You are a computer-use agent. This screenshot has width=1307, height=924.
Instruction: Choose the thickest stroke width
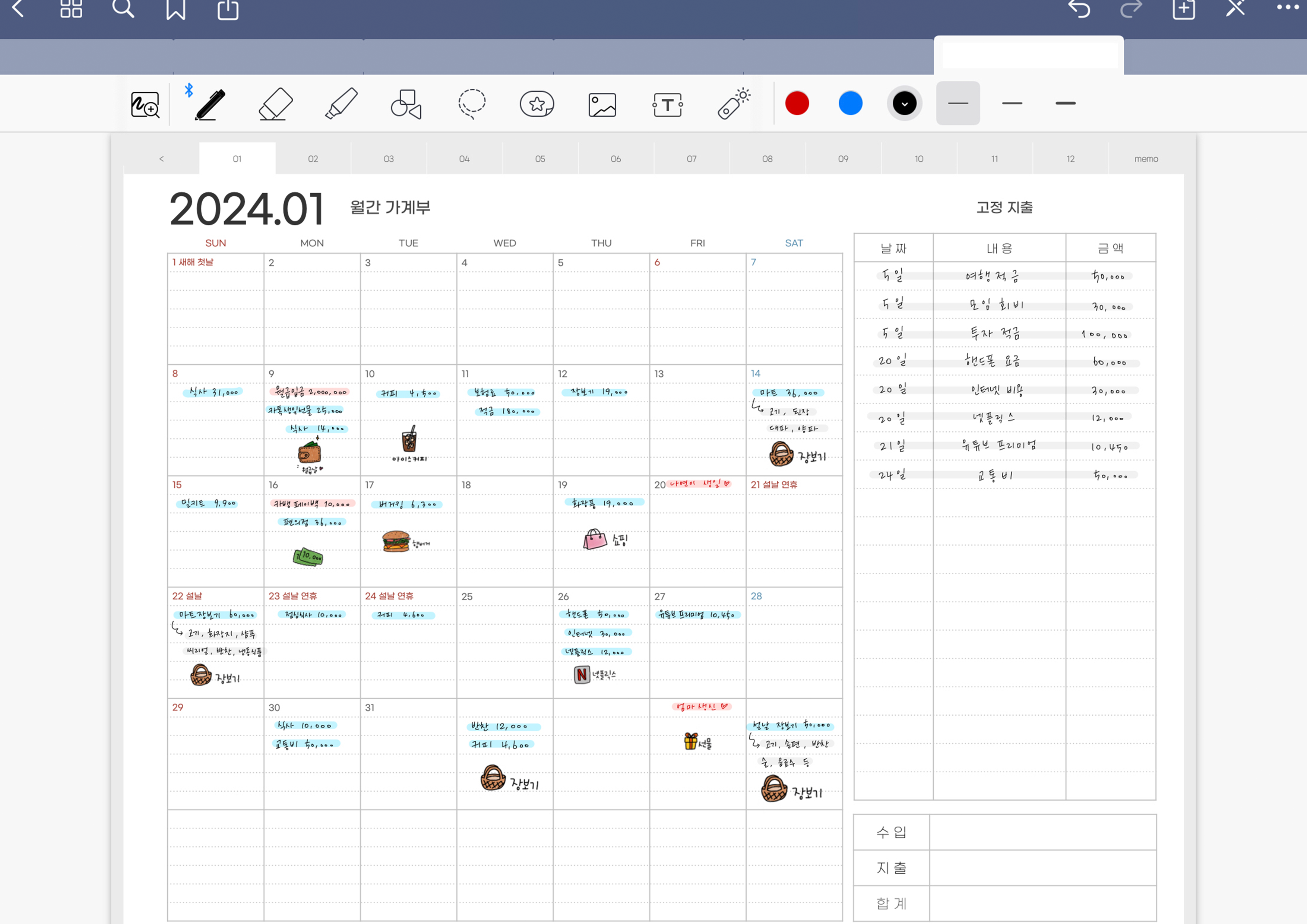coord(1065,104)
